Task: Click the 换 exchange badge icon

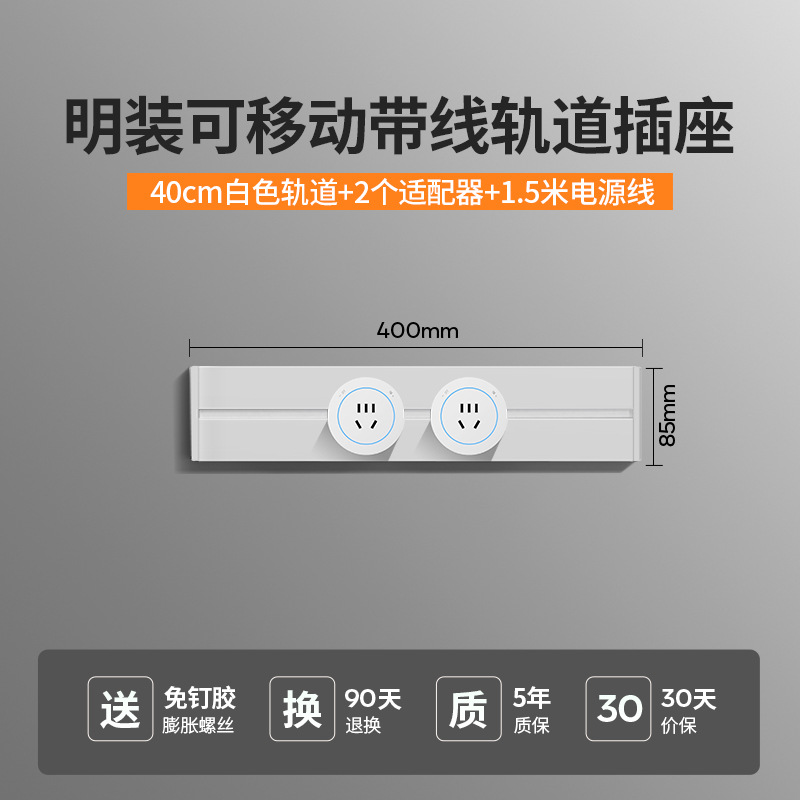Action: (302, 709)
